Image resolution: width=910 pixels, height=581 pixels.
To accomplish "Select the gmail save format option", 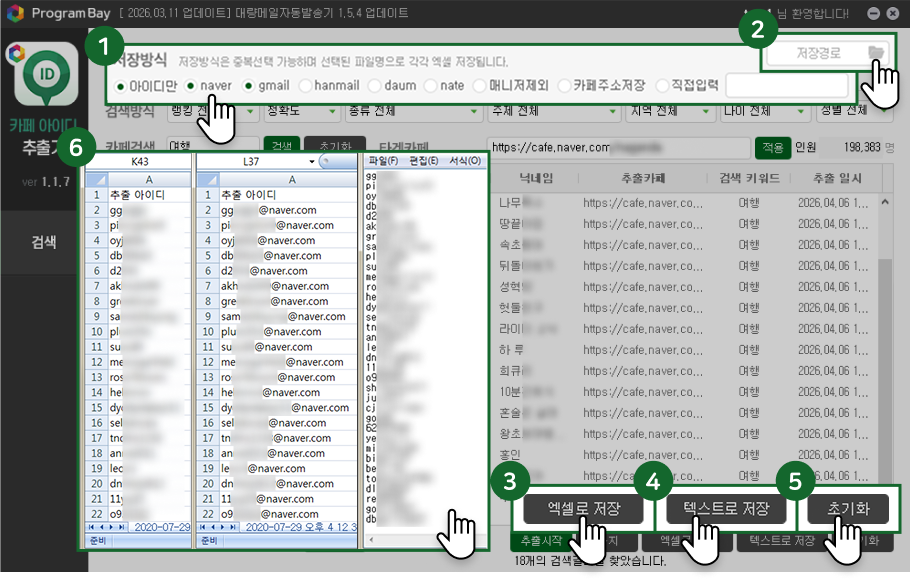I will pyautogui.click(x=249, y=86).
